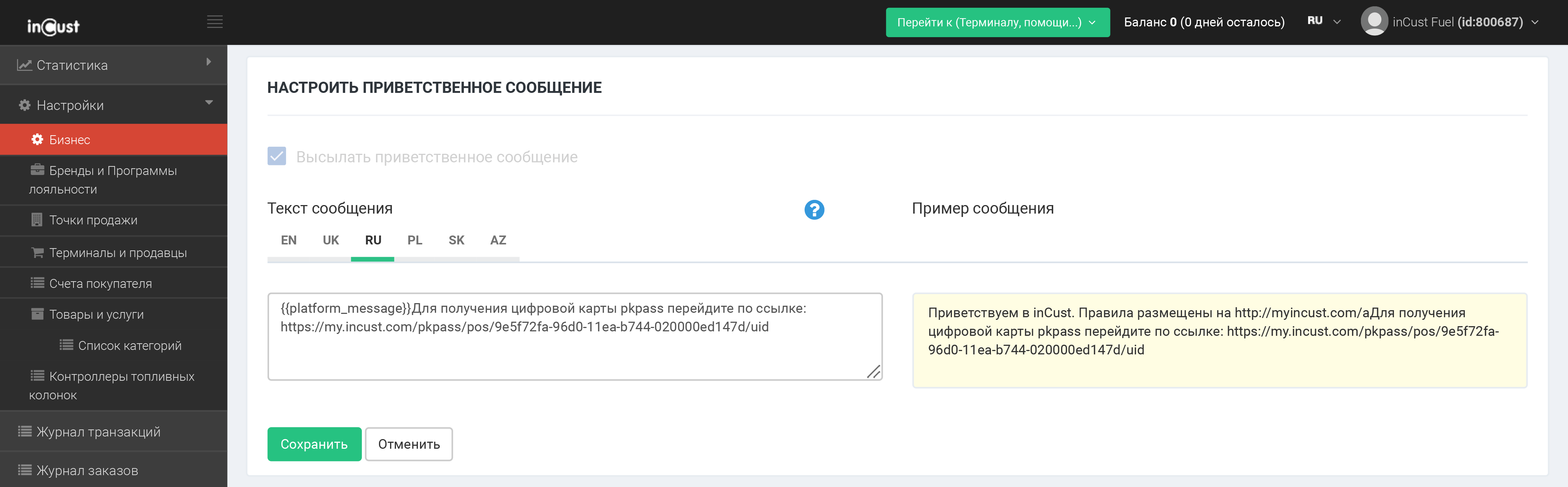Click the Отменить button
The image size is (1568, 487).
[x=409, y=444]
